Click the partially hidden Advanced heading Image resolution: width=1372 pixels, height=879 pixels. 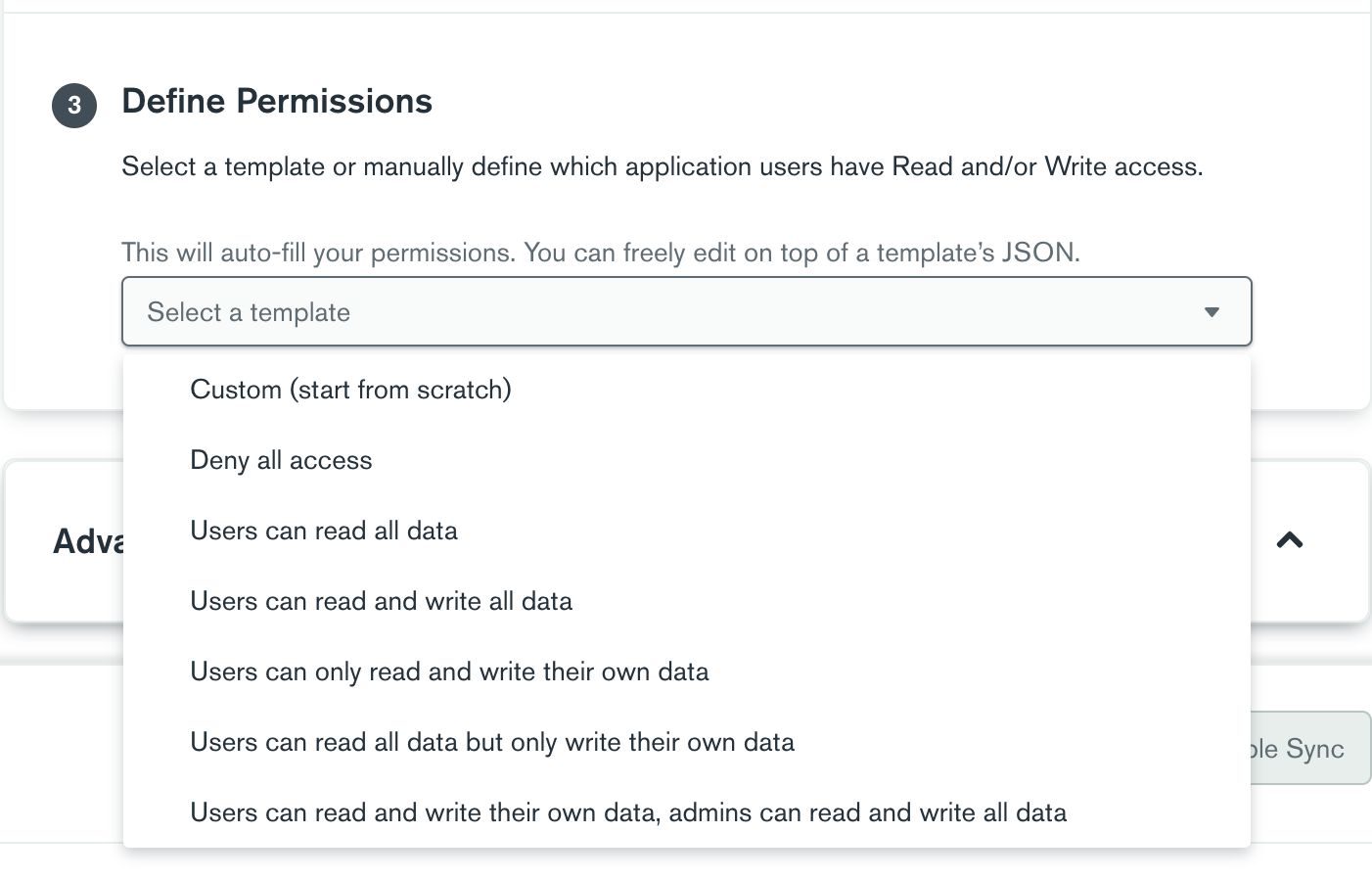coord(88,541)
